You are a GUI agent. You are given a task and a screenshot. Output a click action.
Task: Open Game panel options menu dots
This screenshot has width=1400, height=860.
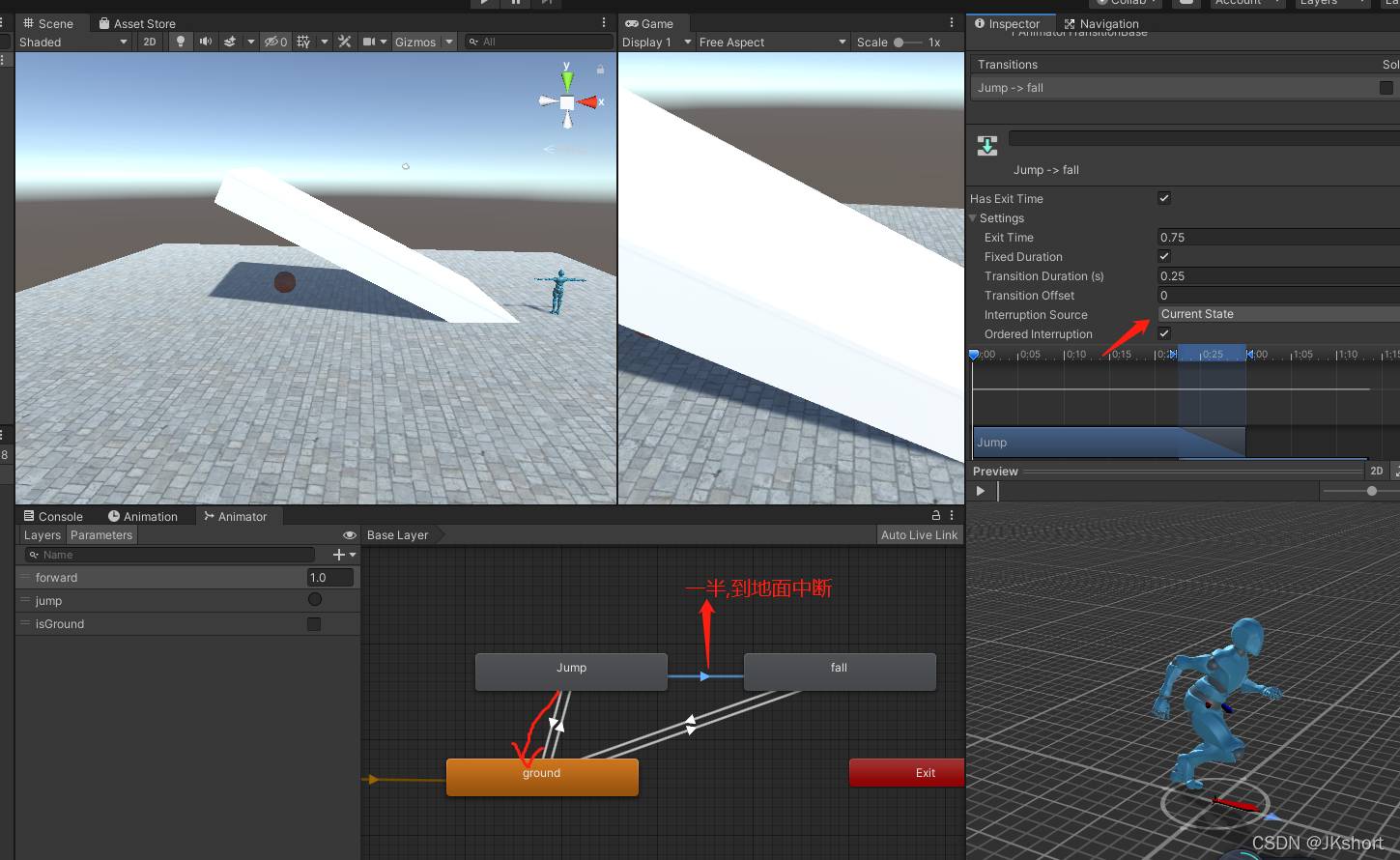[952, 22]
